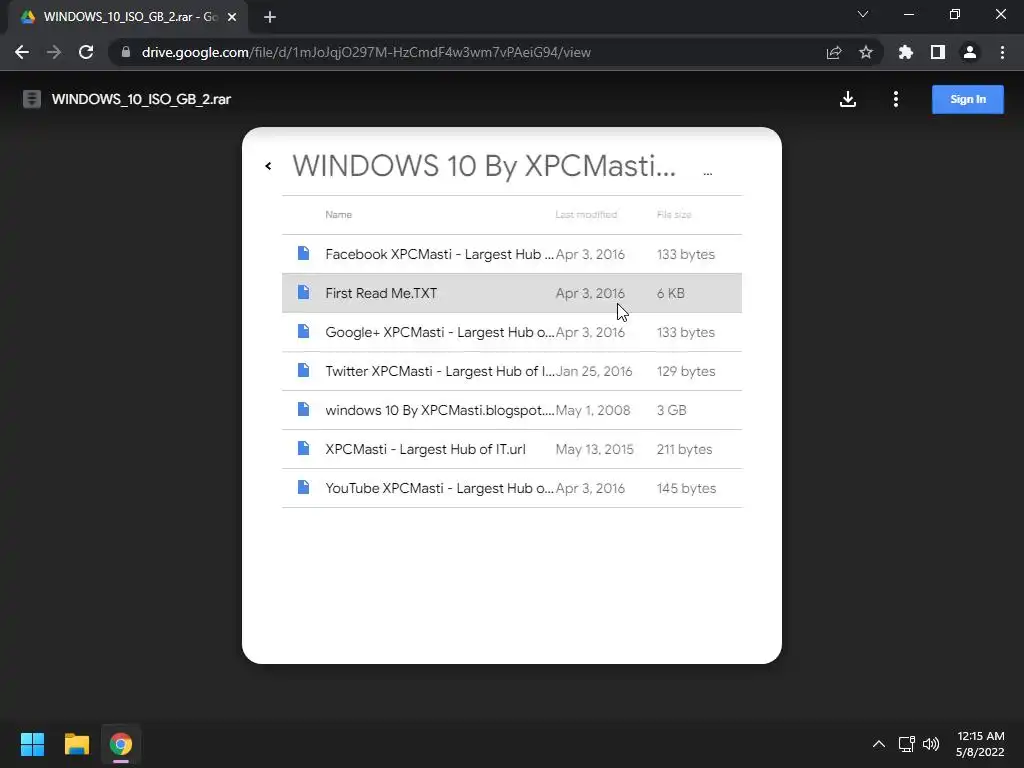Open Twitter XPCMasti - Largest Hub file name

click(x=440, y=371)
